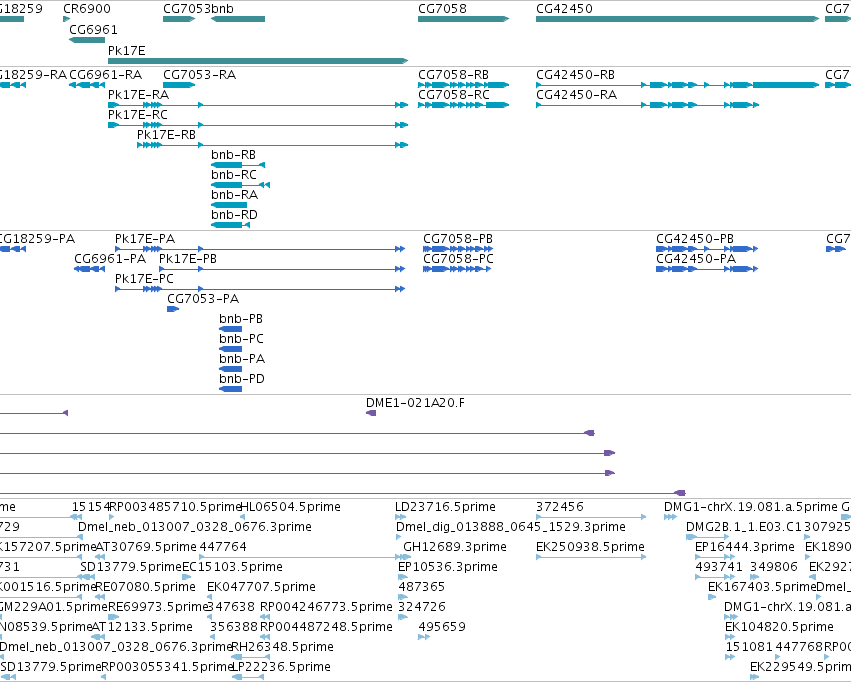Click the CG42450-PB protein label
This screenshot has width=851, height=682.
coord(695,239)
